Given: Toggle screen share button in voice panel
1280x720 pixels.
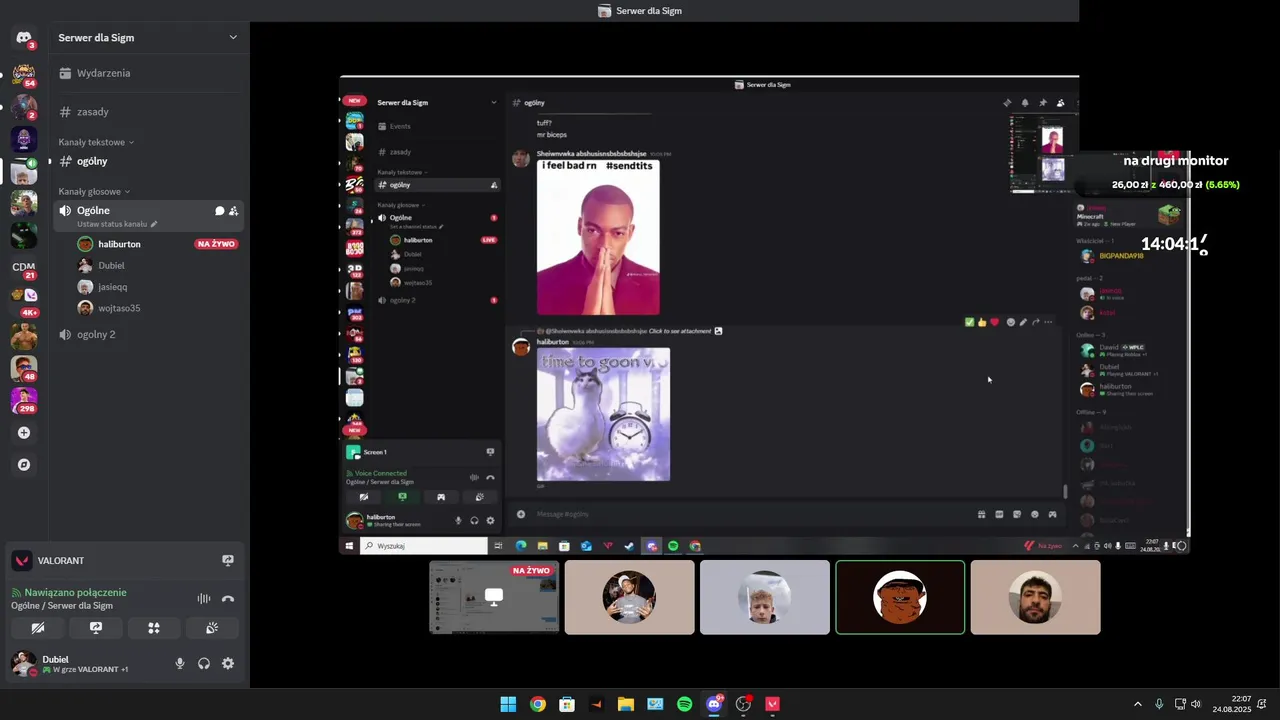Looking at the screenshot, I should [96, 628].
